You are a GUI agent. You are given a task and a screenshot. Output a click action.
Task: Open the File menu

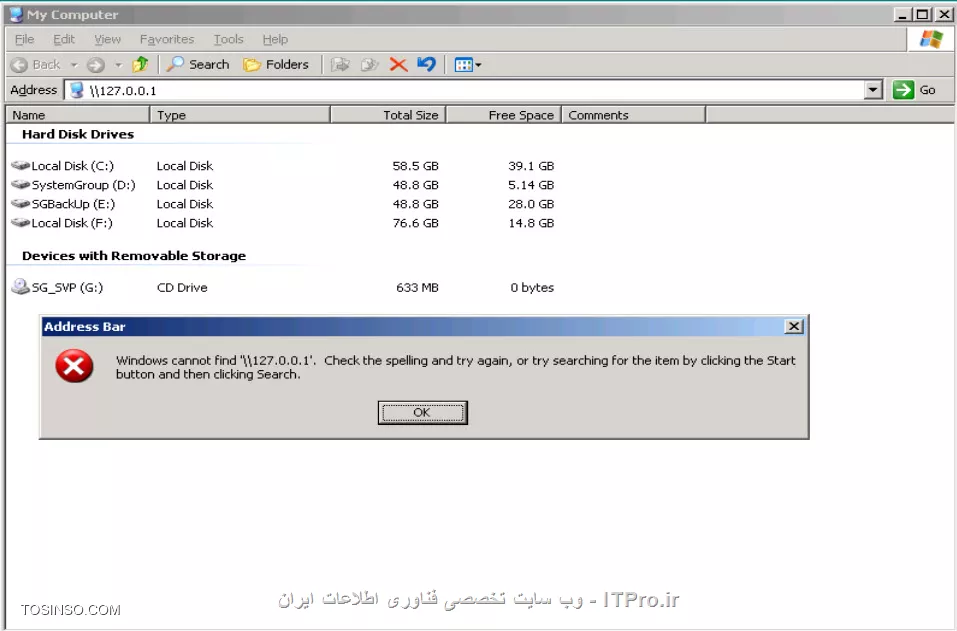[x=24, y=39]
